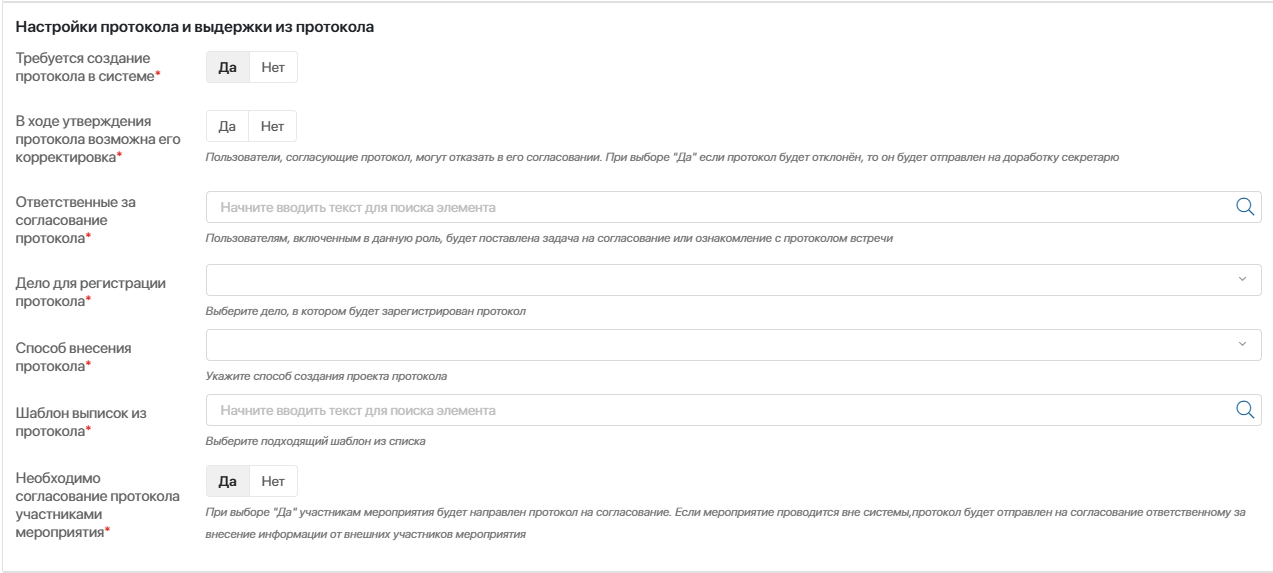This screenshot has width=1273, height=573.
Task: Click the magnifier icon in Шаблон выписок field
Action: 1245,409
